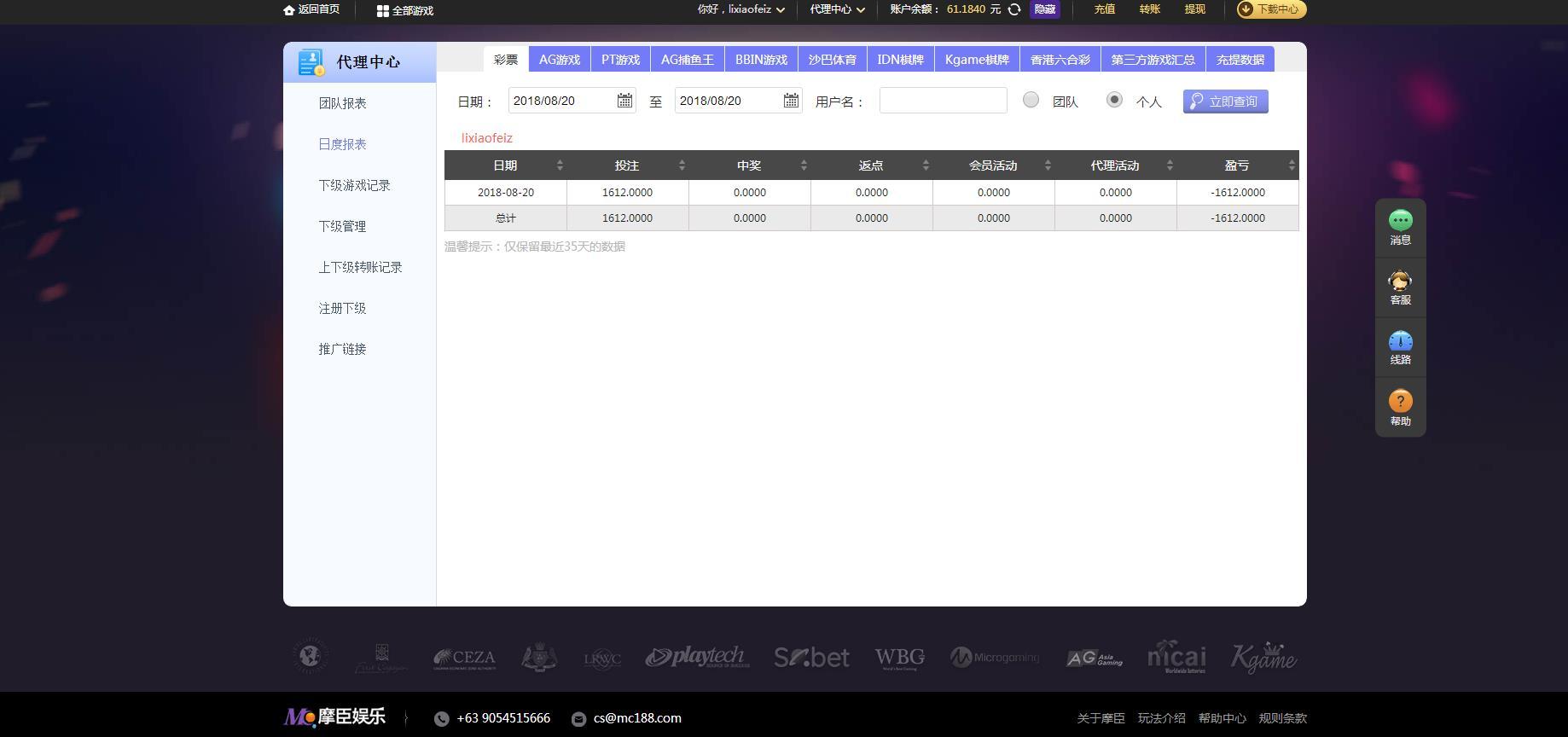Click the nicai partner logo
Image resolution: width=1568 pixels, height=737 pixels.
pyautogui.click(x=1176, y=657)
